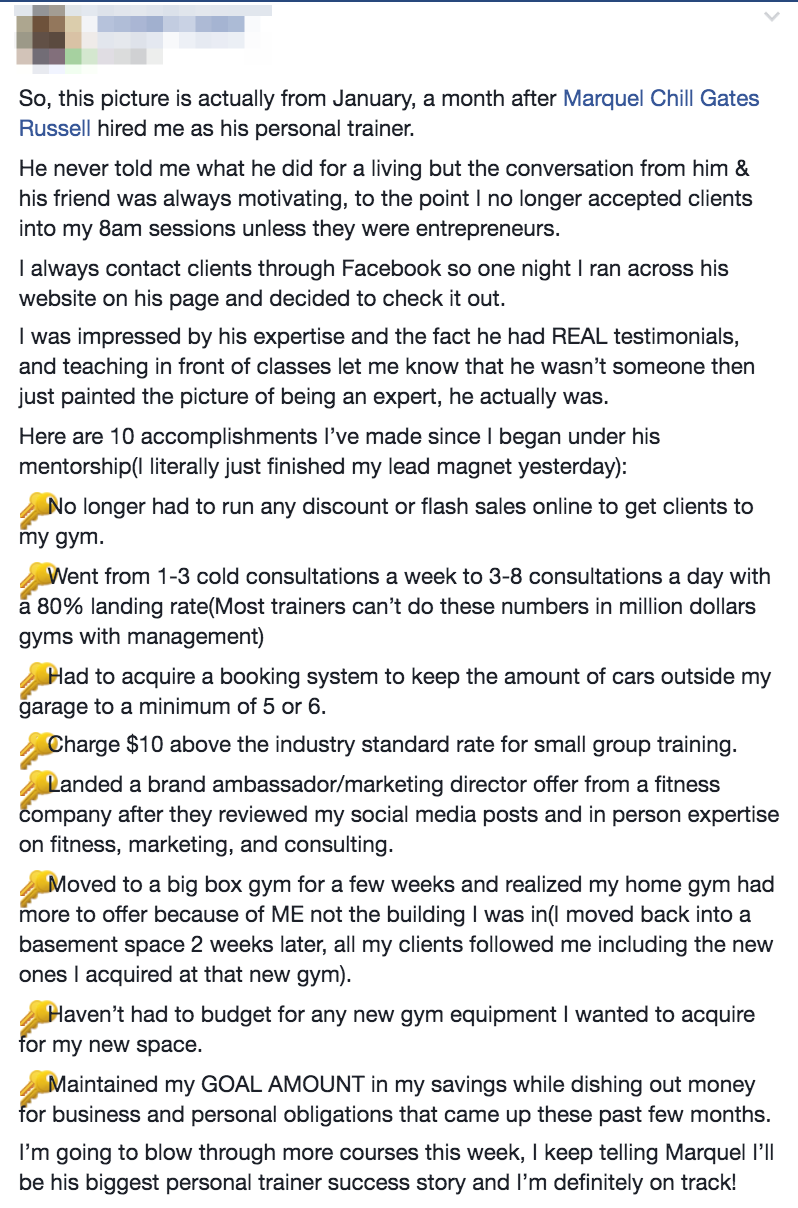The height and width of the screenshot is (1208, 798).
Task: Click key emoji next to "Charge $10 above"
Action: coord(34,745)
